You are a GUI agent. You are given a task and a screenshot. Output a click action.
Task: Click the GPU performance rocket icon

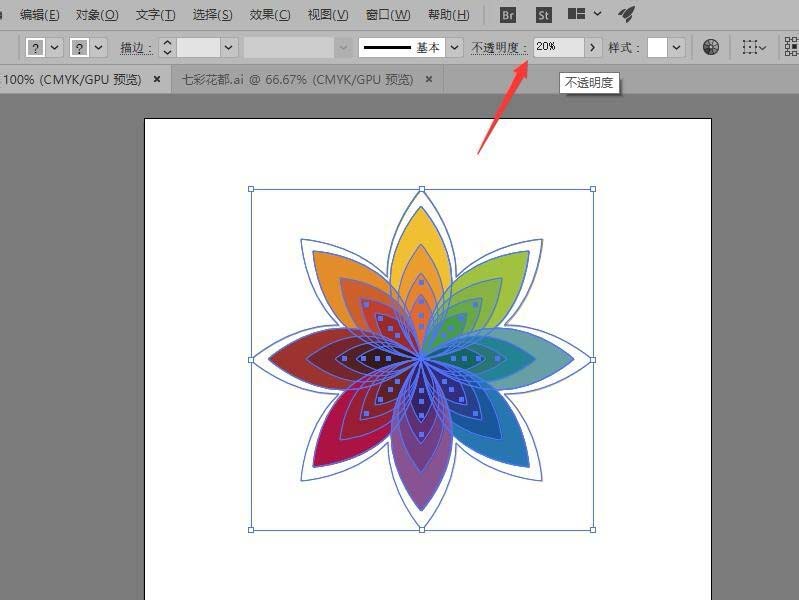626,14
